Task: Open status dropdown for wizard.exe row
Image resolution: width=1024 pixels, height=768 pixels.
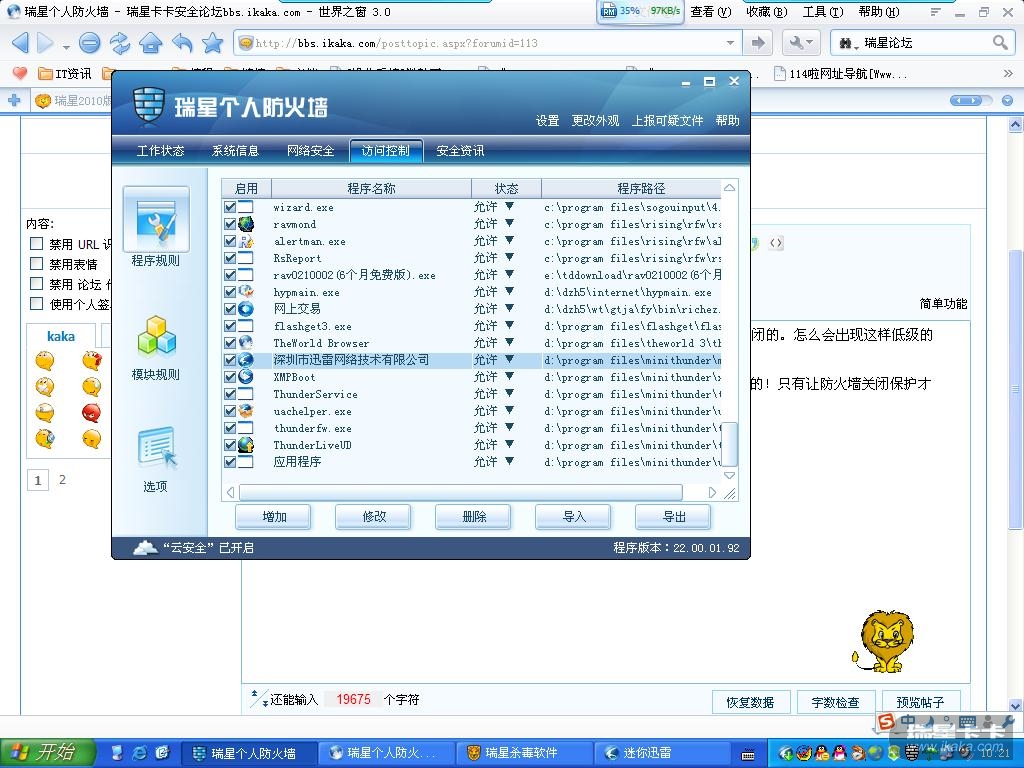Action: pos(509,206)
